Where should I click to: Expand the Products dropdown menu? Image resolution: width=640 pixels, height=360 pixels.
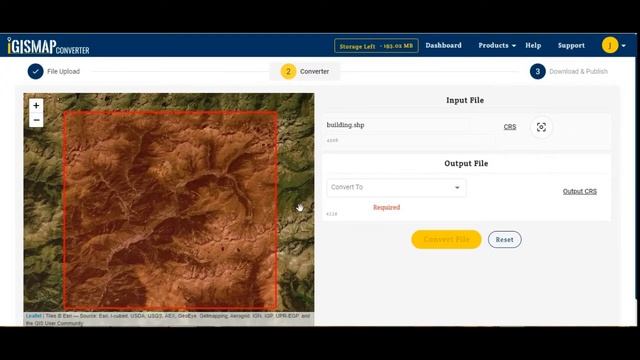(497, 45)
